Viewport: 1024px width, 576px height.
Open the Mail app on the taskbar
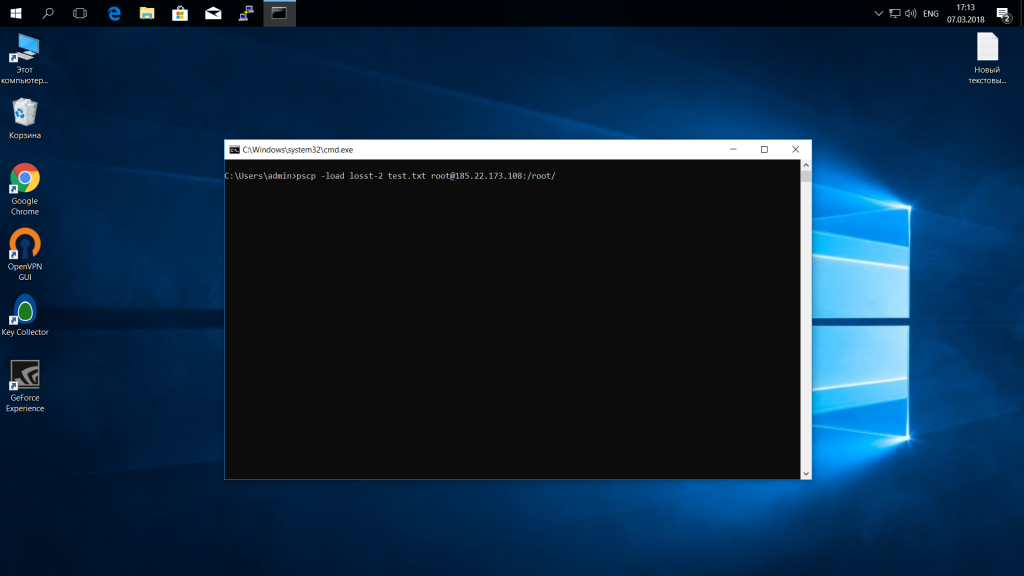[x=213, y=13]
